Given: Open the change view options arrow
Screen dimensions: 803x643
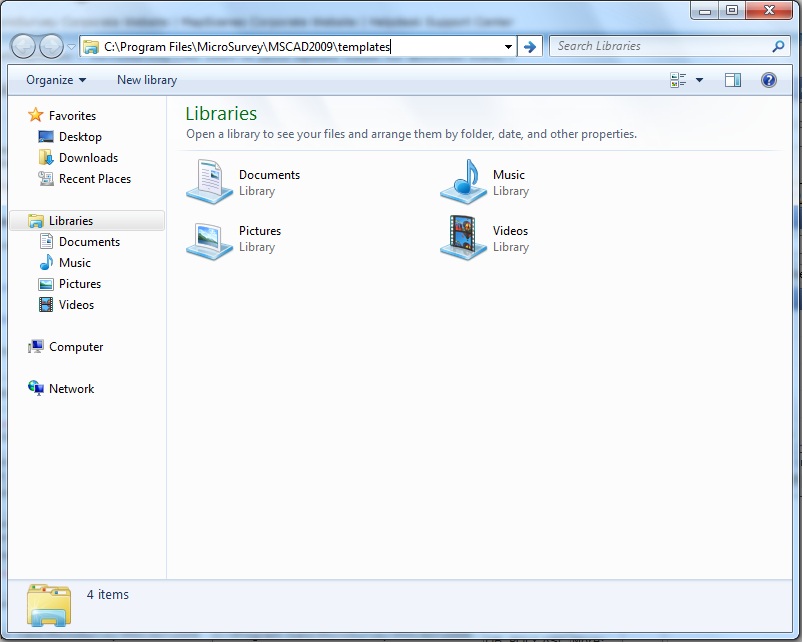Looking at the screenshot, I should (x=699, y=80).
